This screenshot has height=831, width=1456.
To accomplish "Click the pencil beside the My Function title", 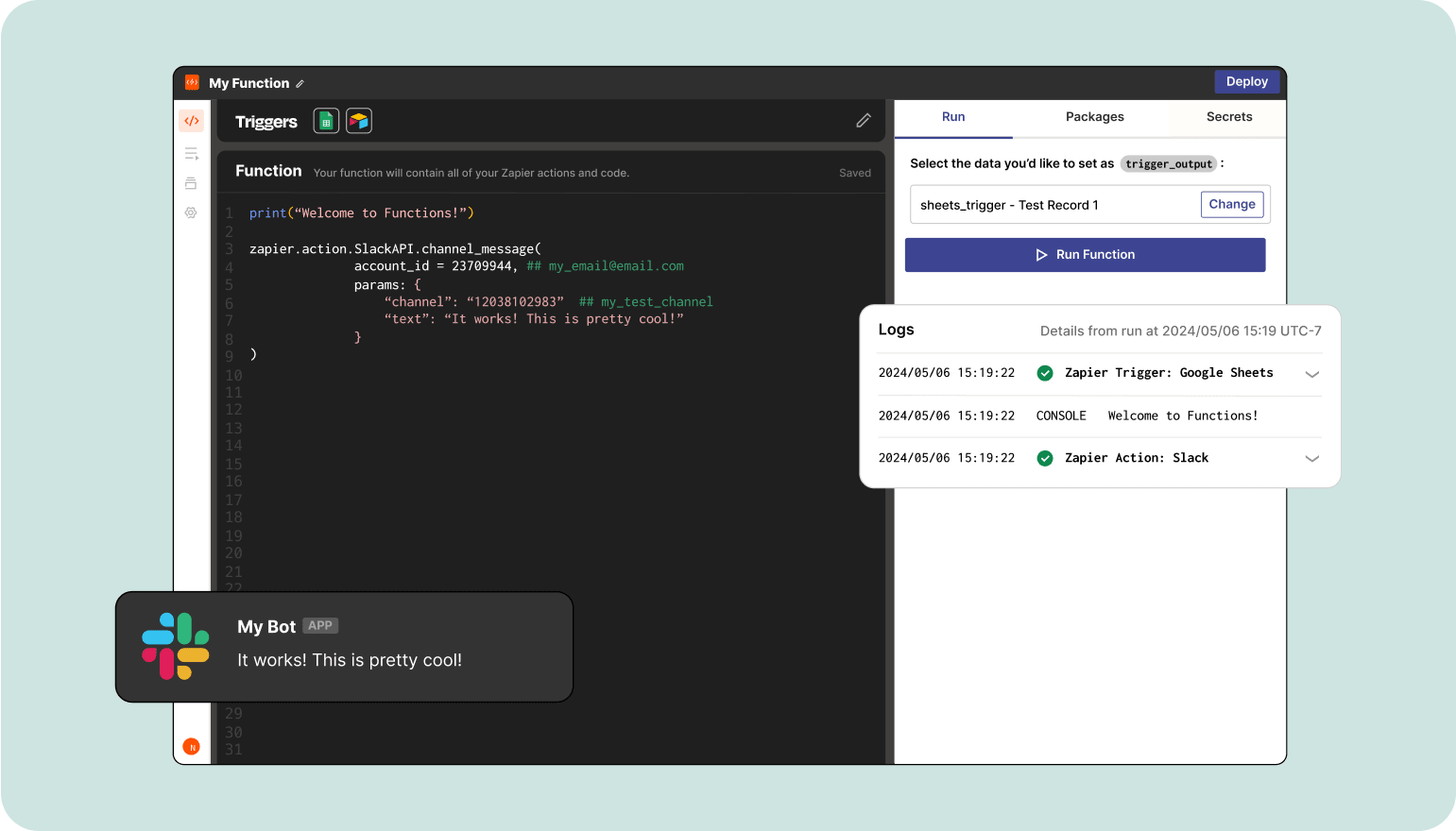I will 300,83.
